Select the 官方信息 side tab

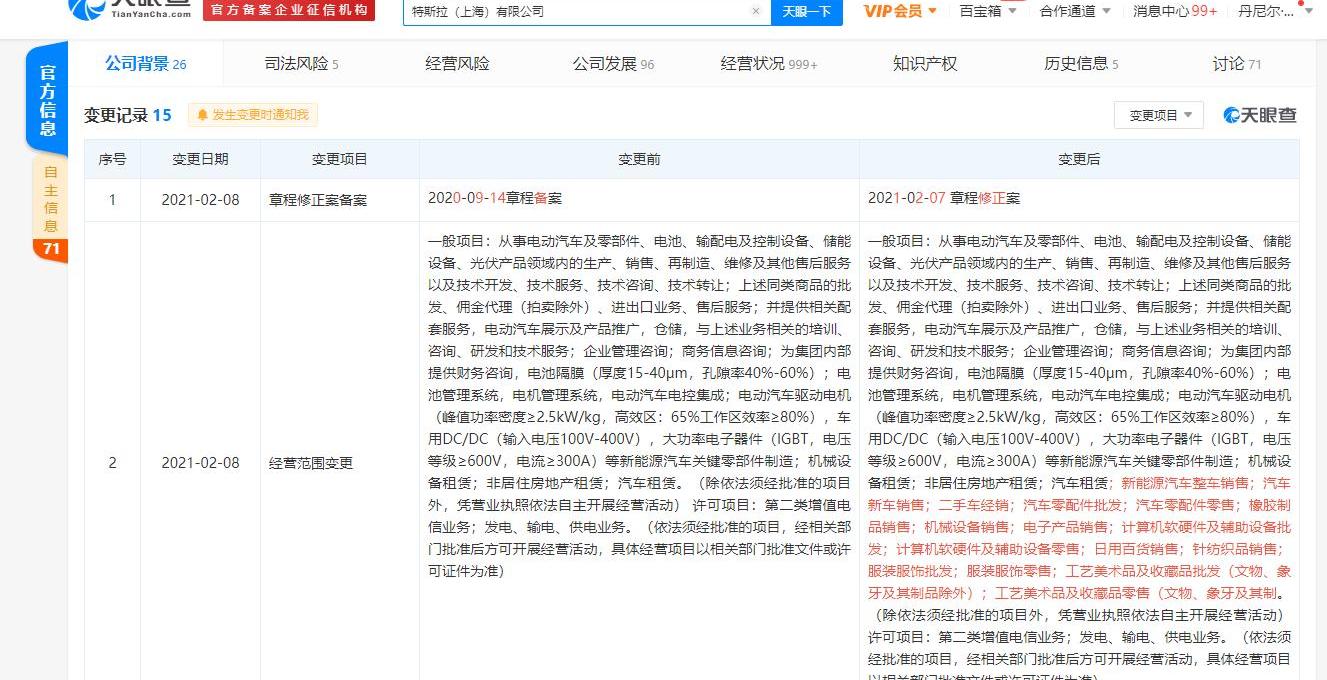tap(48, 99)
